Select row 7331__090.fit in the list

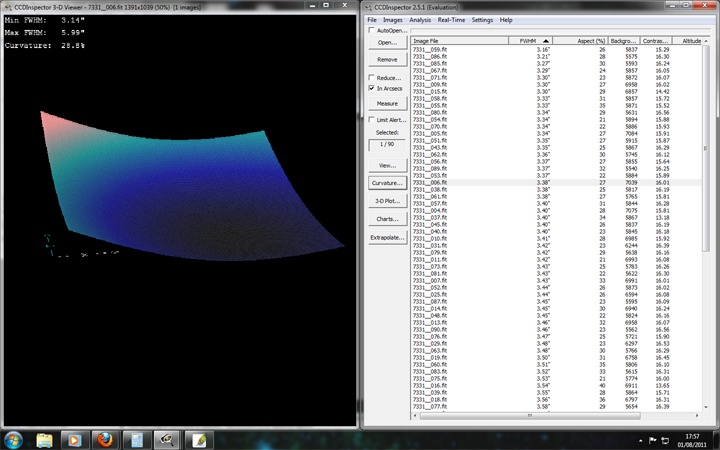(556, 329)
